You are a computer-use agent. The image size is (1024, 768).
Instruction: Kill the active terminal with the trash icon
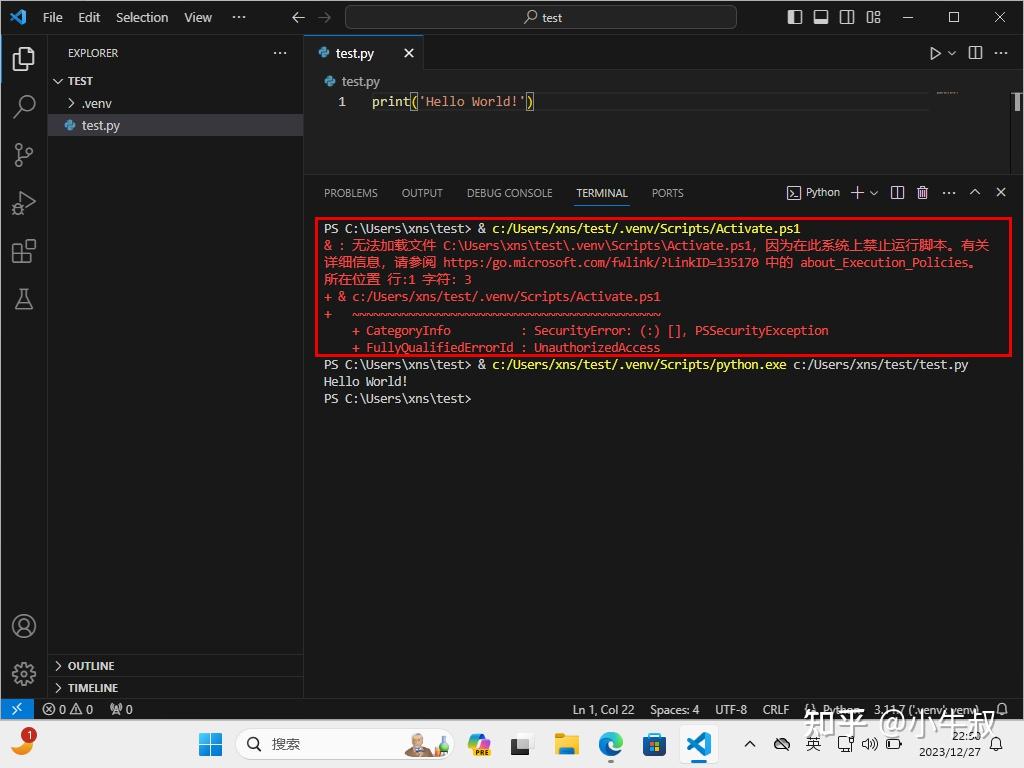tap(922, 192)
